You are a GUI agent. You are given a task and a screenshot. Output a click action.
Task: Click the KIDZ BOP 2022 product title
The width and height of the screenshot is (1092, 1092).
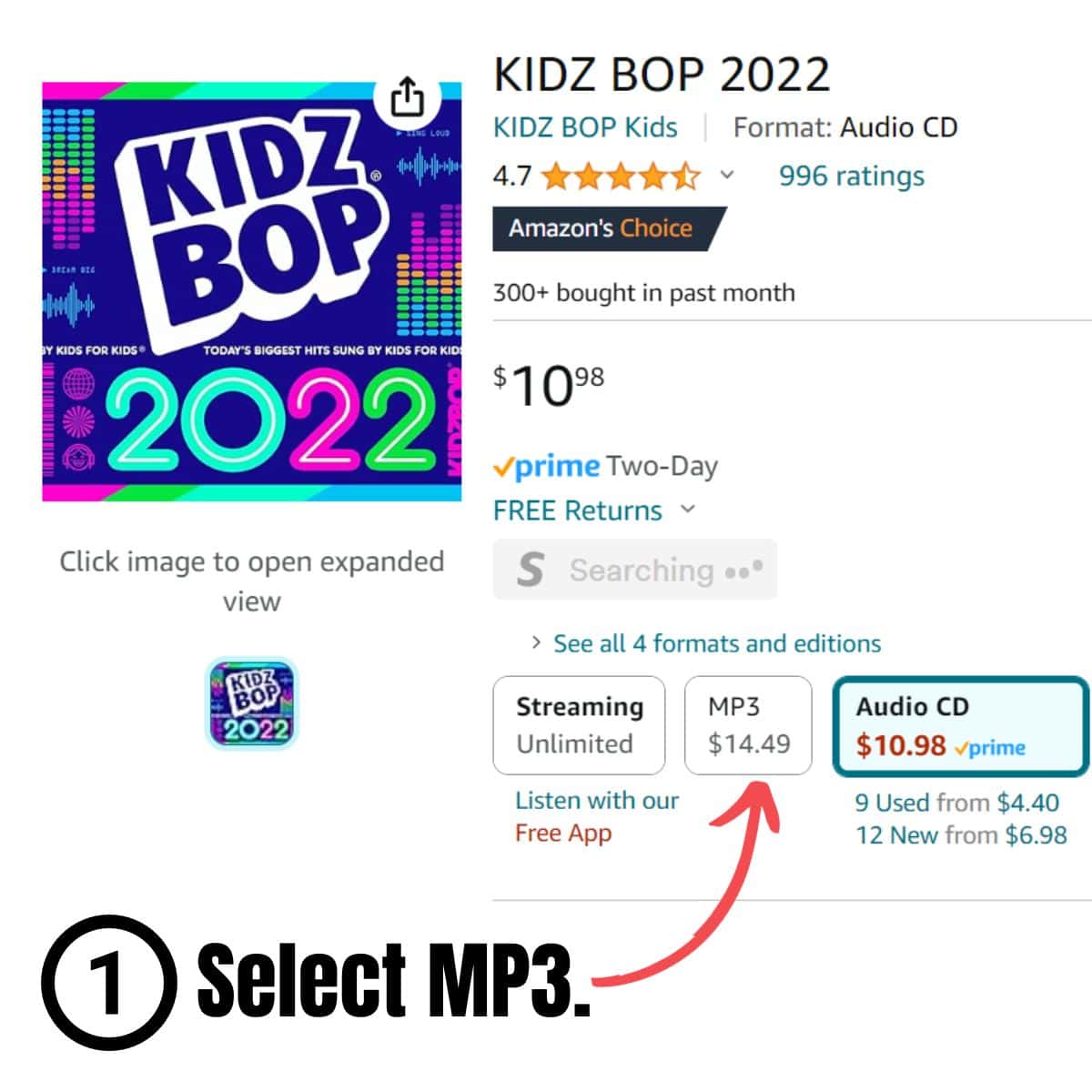pos(662,75)
